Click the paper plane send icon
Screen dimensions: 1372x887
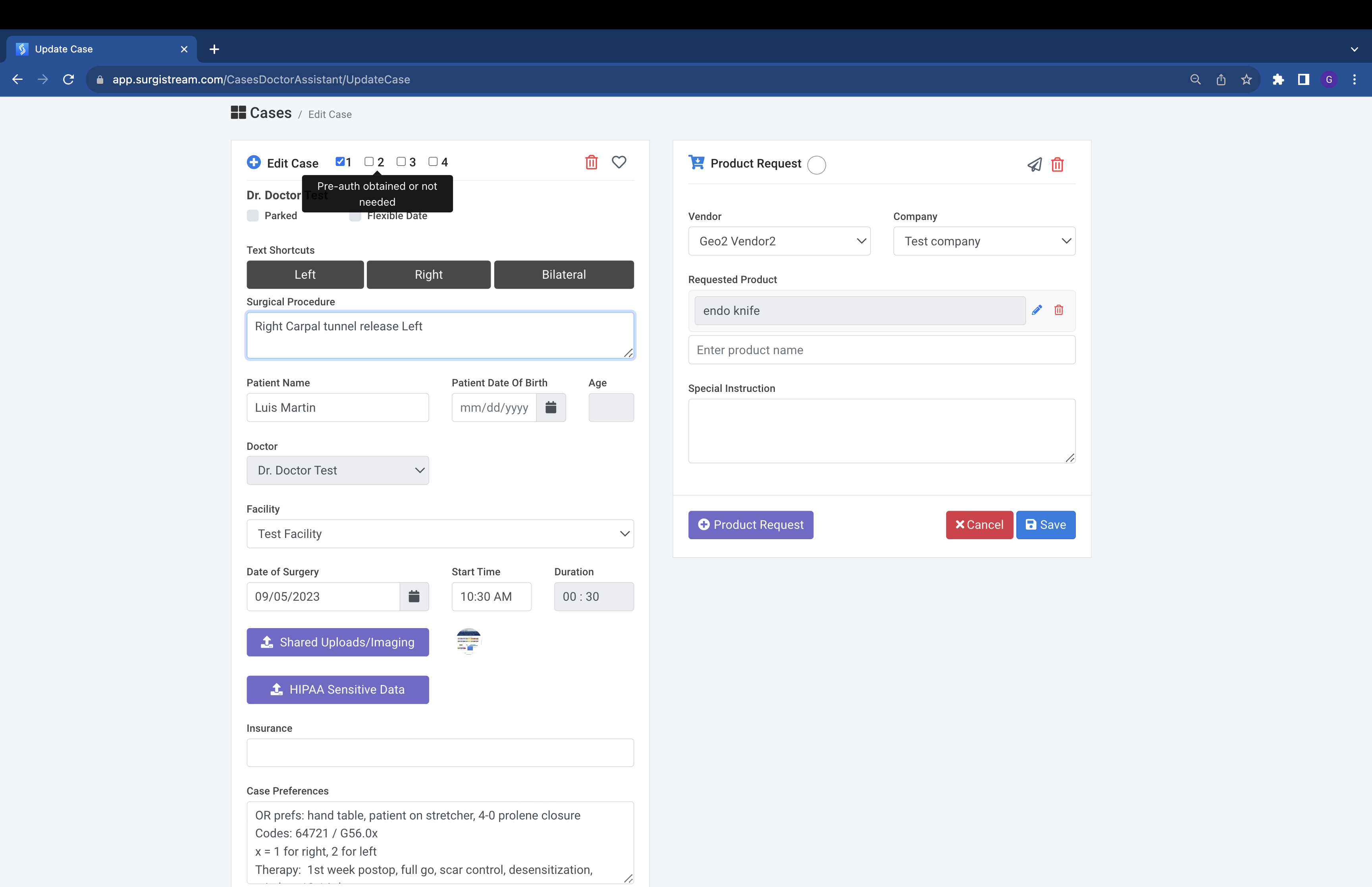click(1034, 165)
